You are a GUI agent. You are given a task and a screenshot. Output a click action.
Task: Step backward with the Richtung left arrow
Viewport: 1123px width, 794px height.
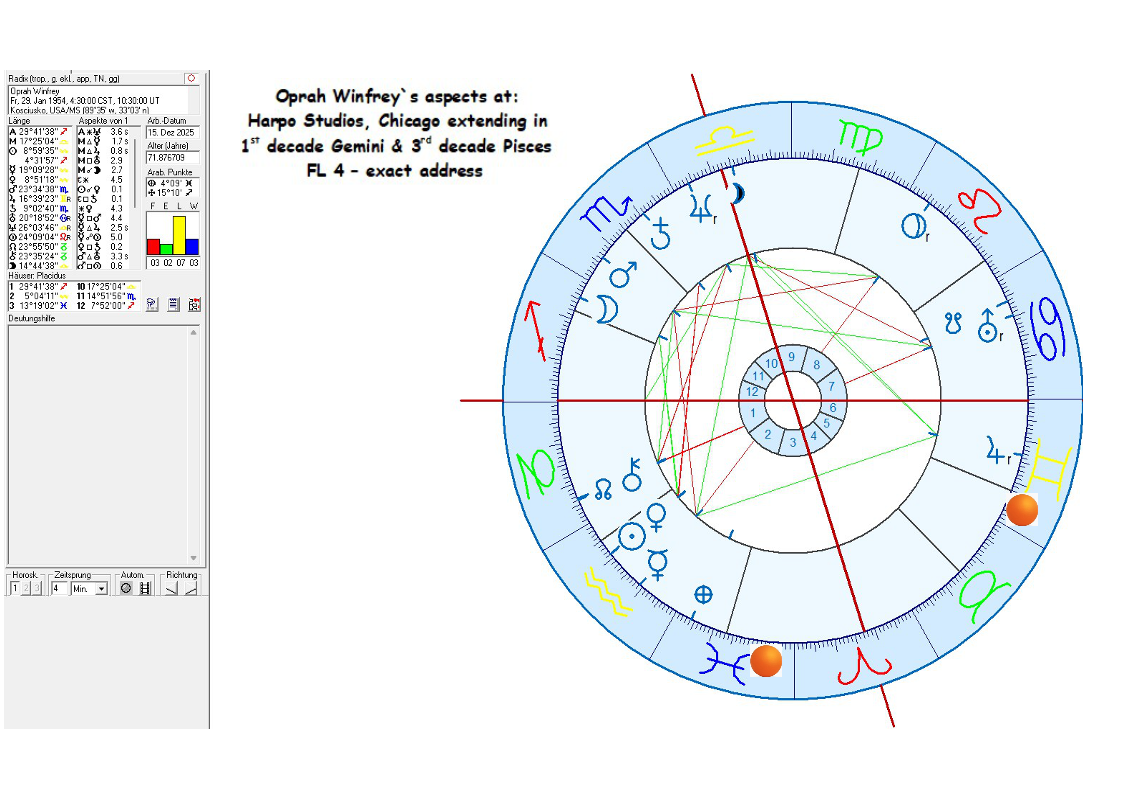171,589
